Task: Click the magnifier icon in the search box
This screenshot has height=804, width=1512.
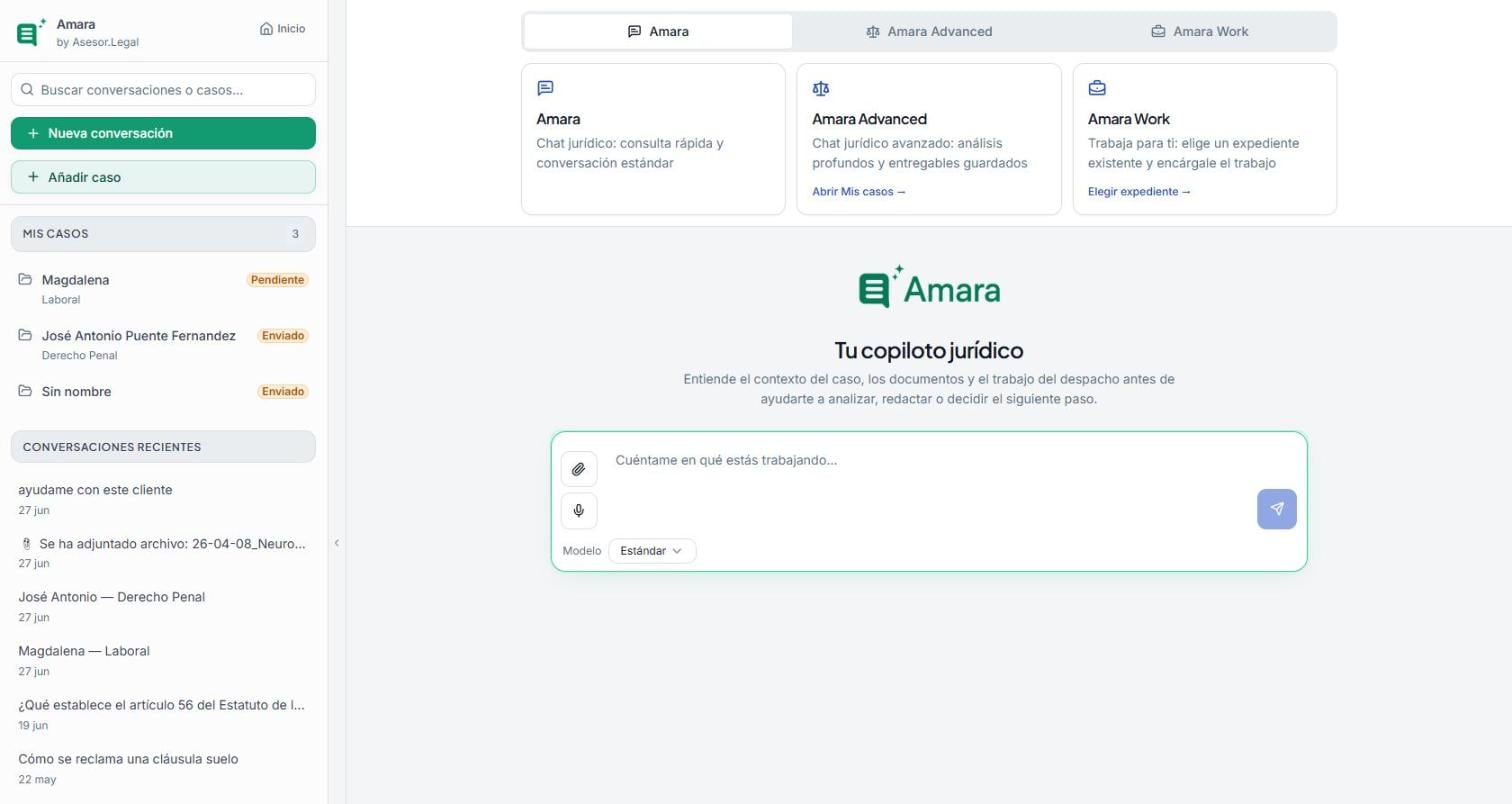Action: [x=27, y=90]
